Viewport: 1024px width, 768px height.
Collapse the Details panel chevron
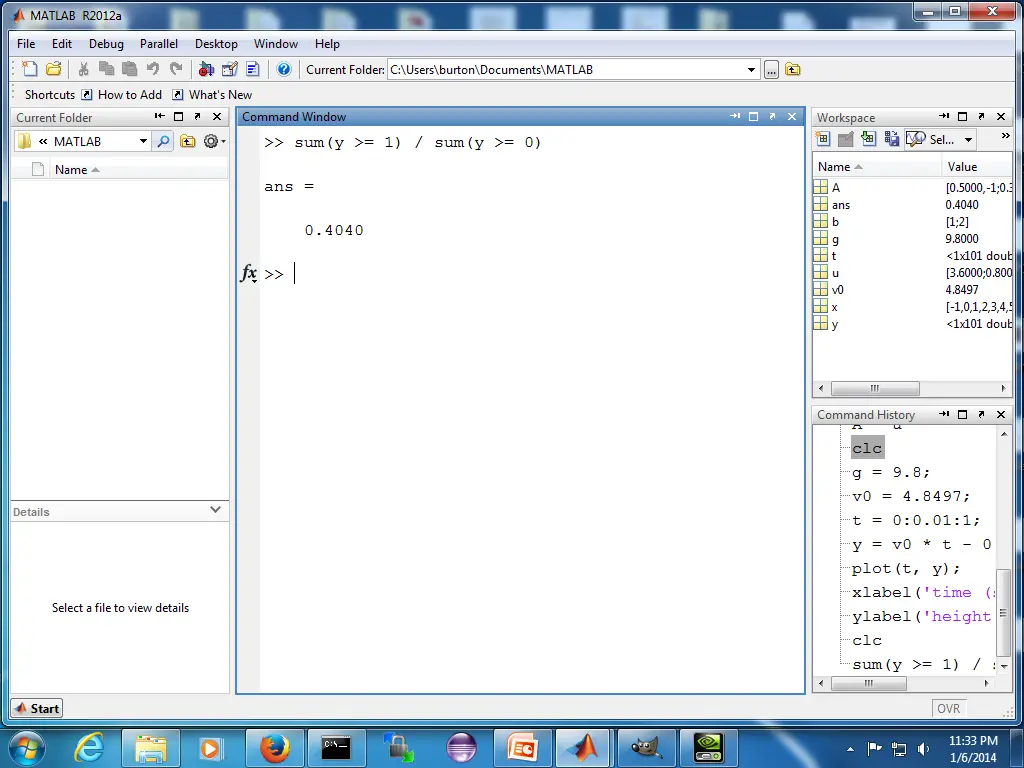point(216,509)
